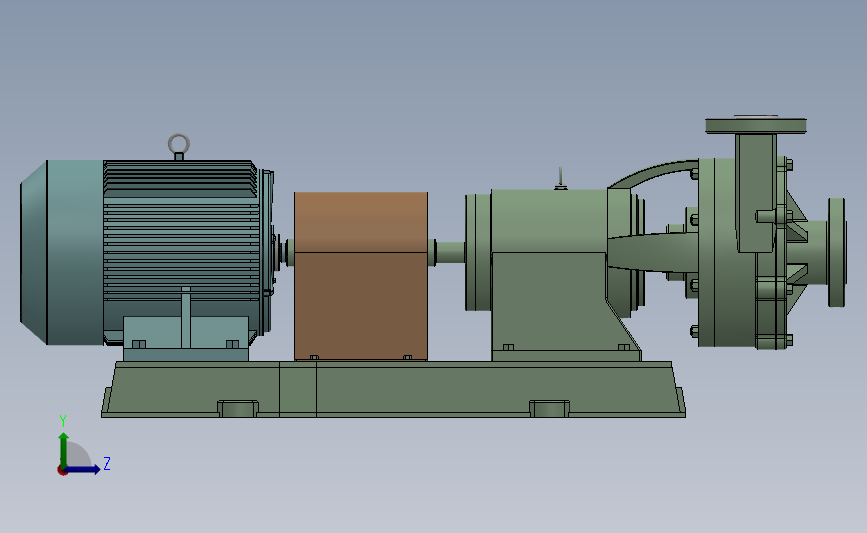Select the green base plate frame
Screen dimensions: 867x533
(393, 389)
